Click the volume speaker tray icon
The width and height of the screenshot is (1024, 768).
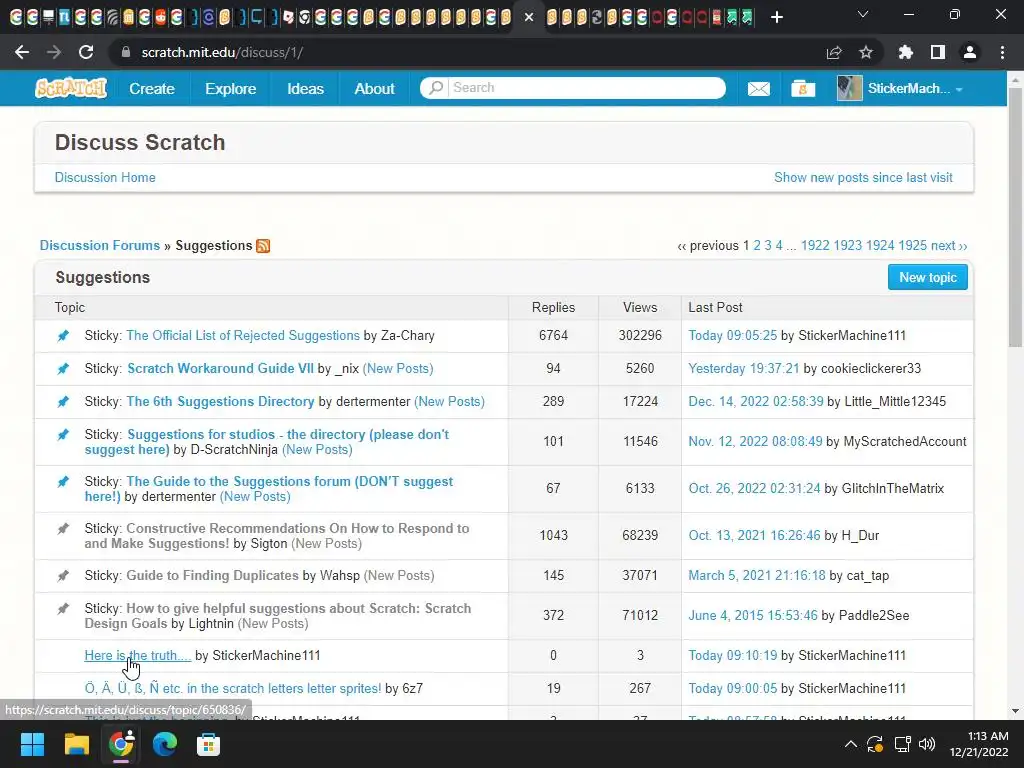tap(927, 744)
